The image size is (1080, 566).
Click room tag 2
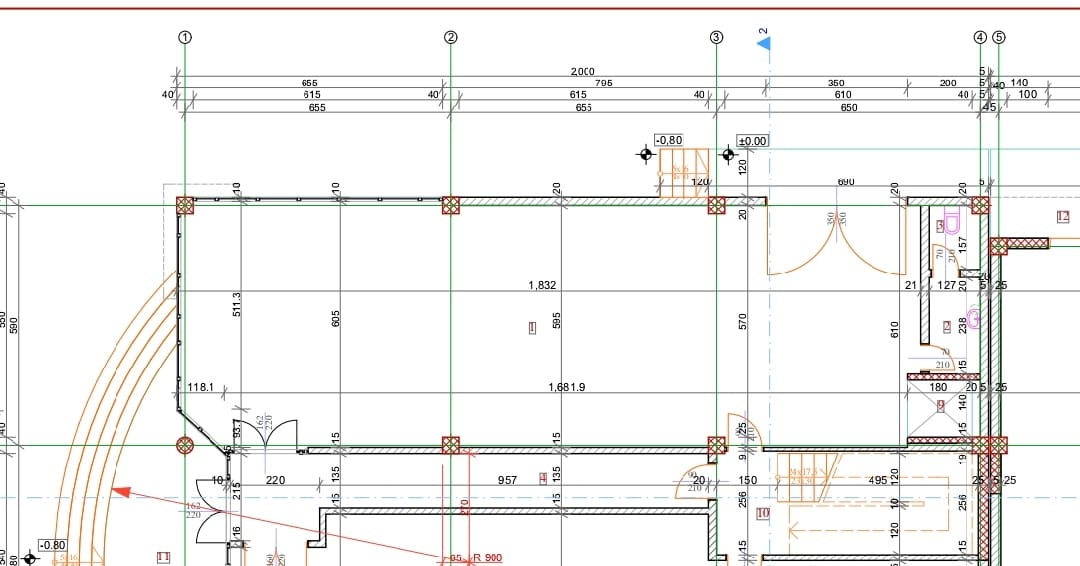click(947, 326)
